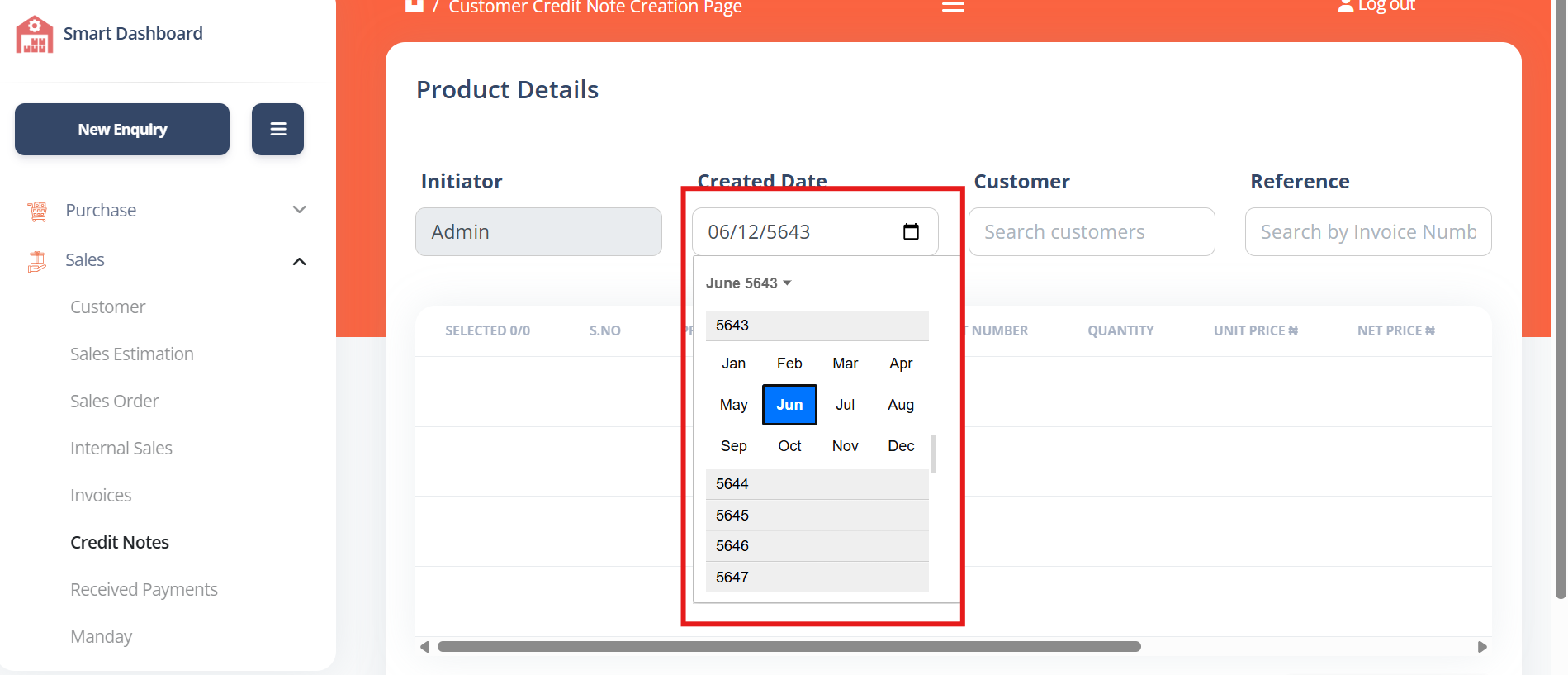Expand year 5646 in the picker list
The height and width of the screenshot is (675, 1568).
[x=817, y=546]
